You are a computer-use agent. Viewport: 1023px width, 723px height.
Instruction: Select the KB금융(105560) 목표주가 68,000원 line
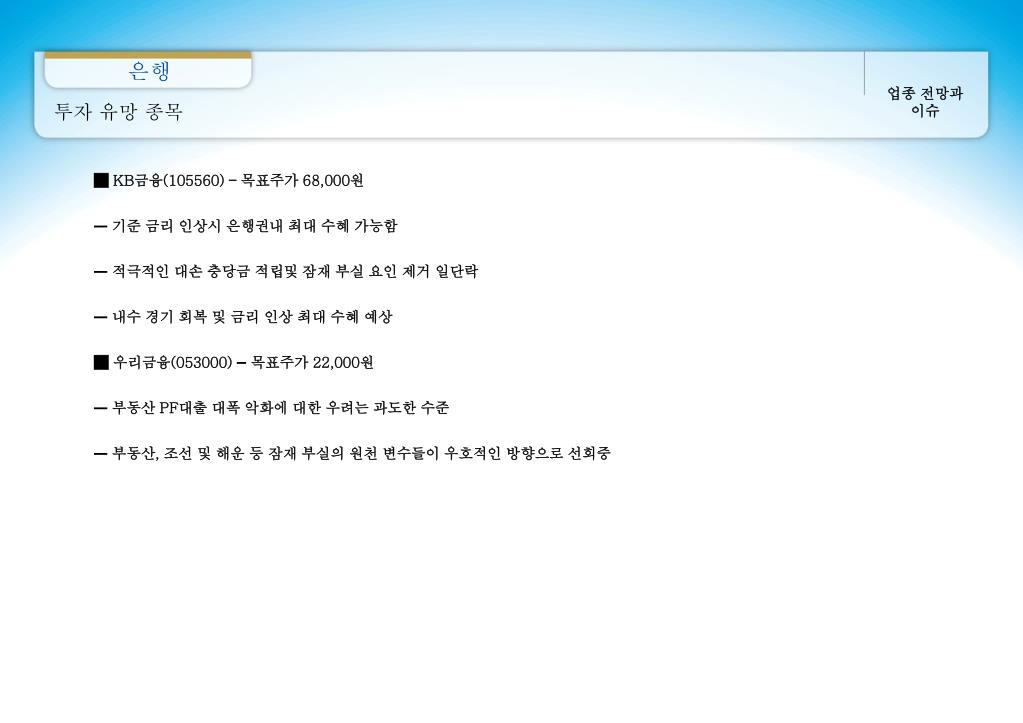coord(228,181)
